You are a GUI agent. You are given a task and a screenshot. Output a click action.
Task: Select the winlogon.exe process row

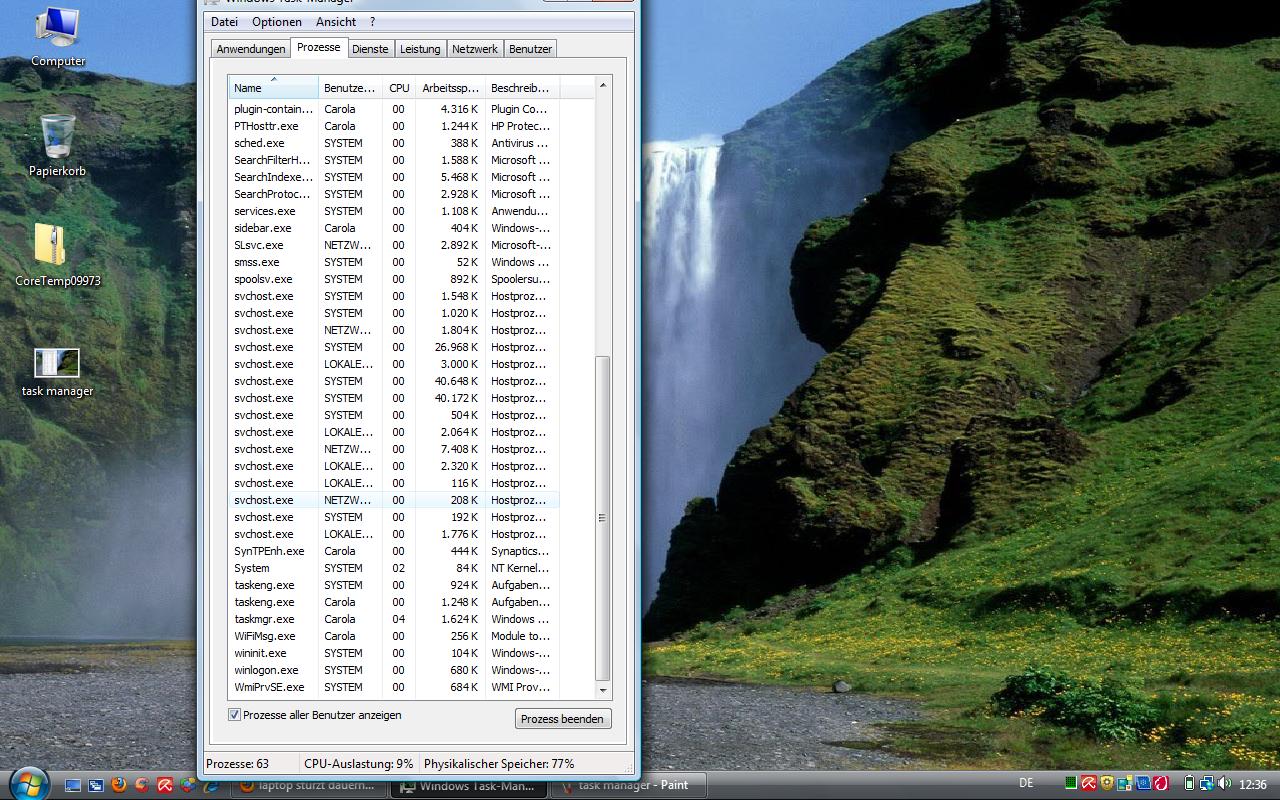[x=393, y=670]
